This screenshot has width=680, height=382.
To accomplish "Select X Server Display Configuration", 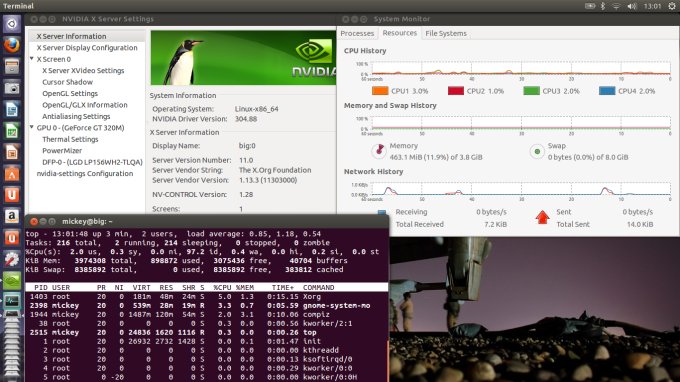I will 87,48.
